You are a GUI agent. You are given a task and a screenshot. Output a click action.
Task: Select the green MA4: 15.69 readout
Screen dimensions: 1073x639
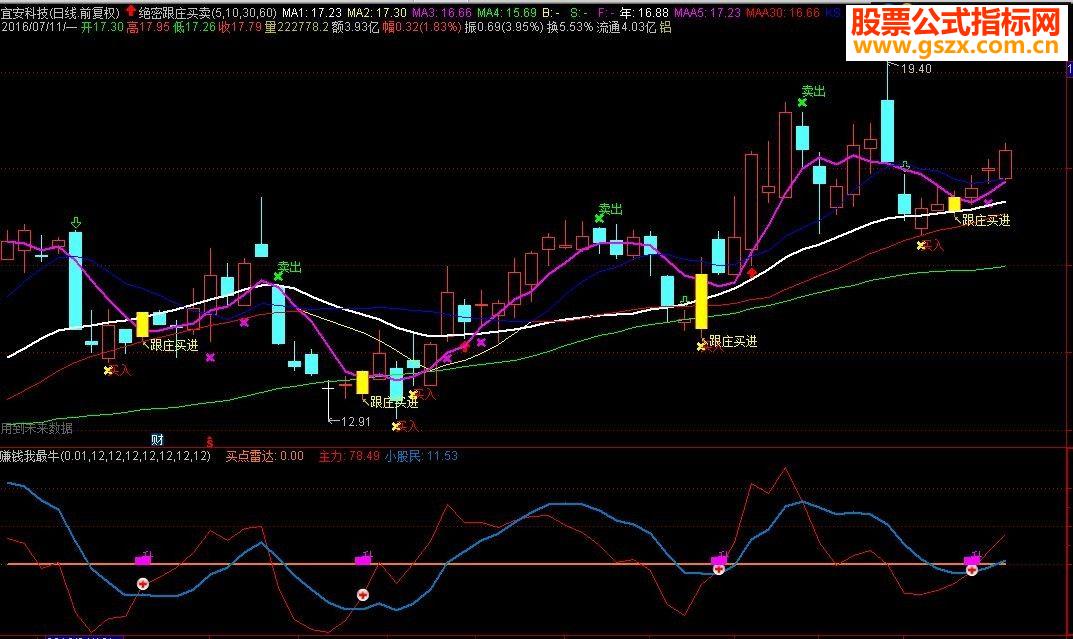[x=506, y=12]
